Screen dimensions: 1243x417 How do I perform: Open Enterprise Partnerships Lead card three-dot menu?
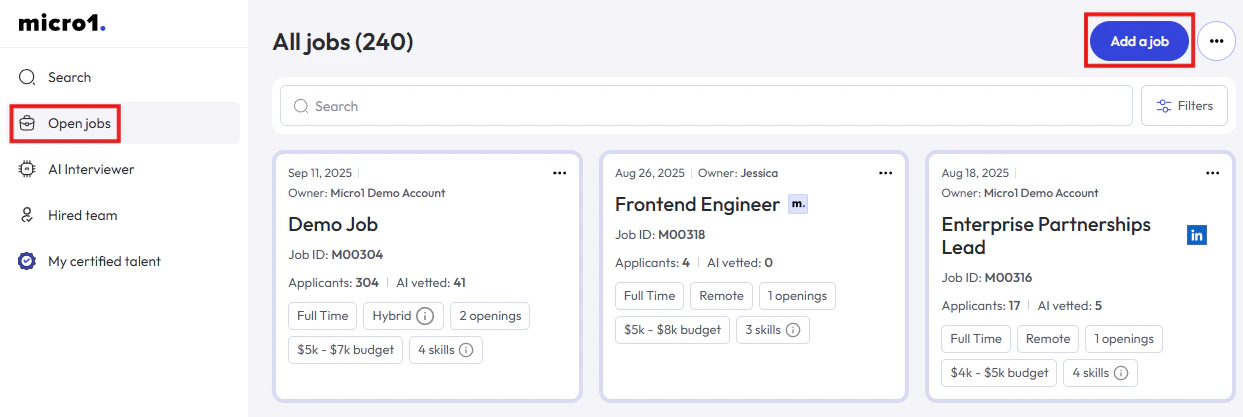[1212, 173]
